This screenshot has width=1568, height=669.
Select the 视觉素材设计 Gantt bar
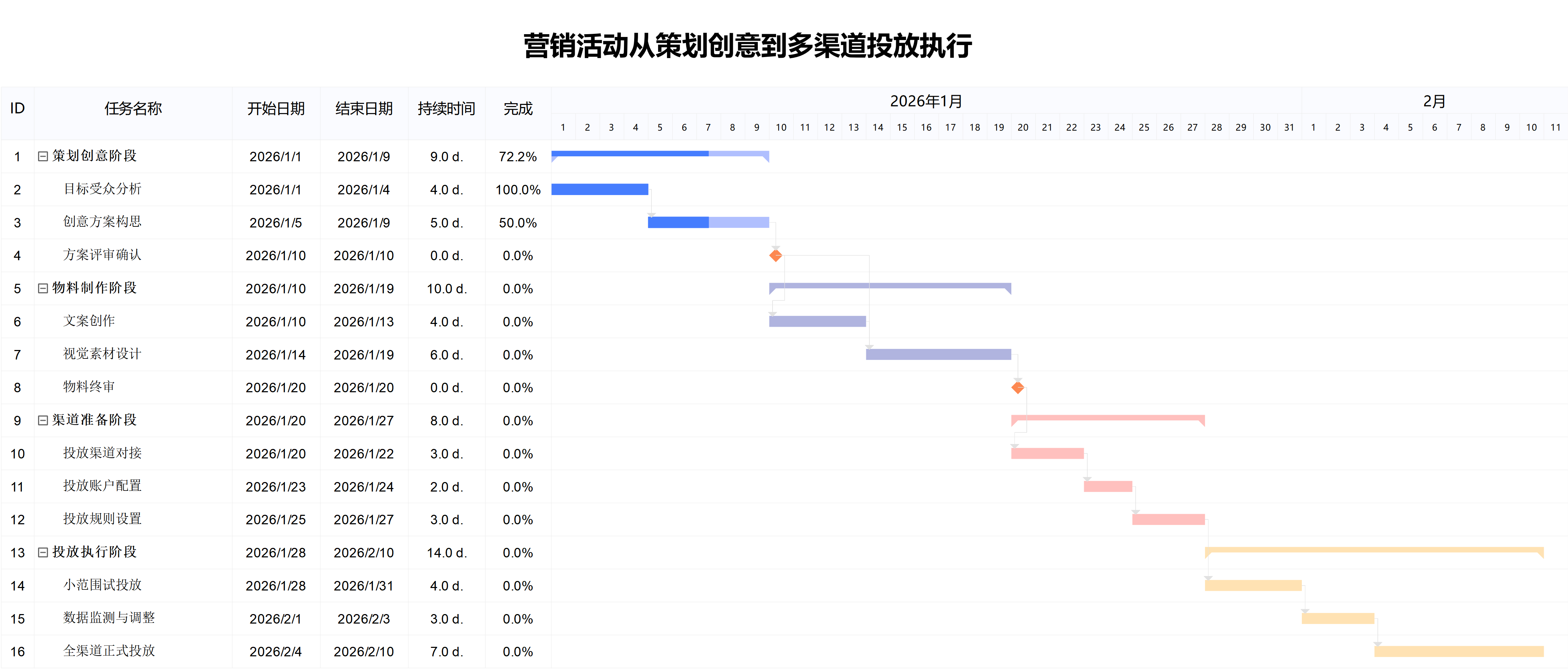point(938,355)
